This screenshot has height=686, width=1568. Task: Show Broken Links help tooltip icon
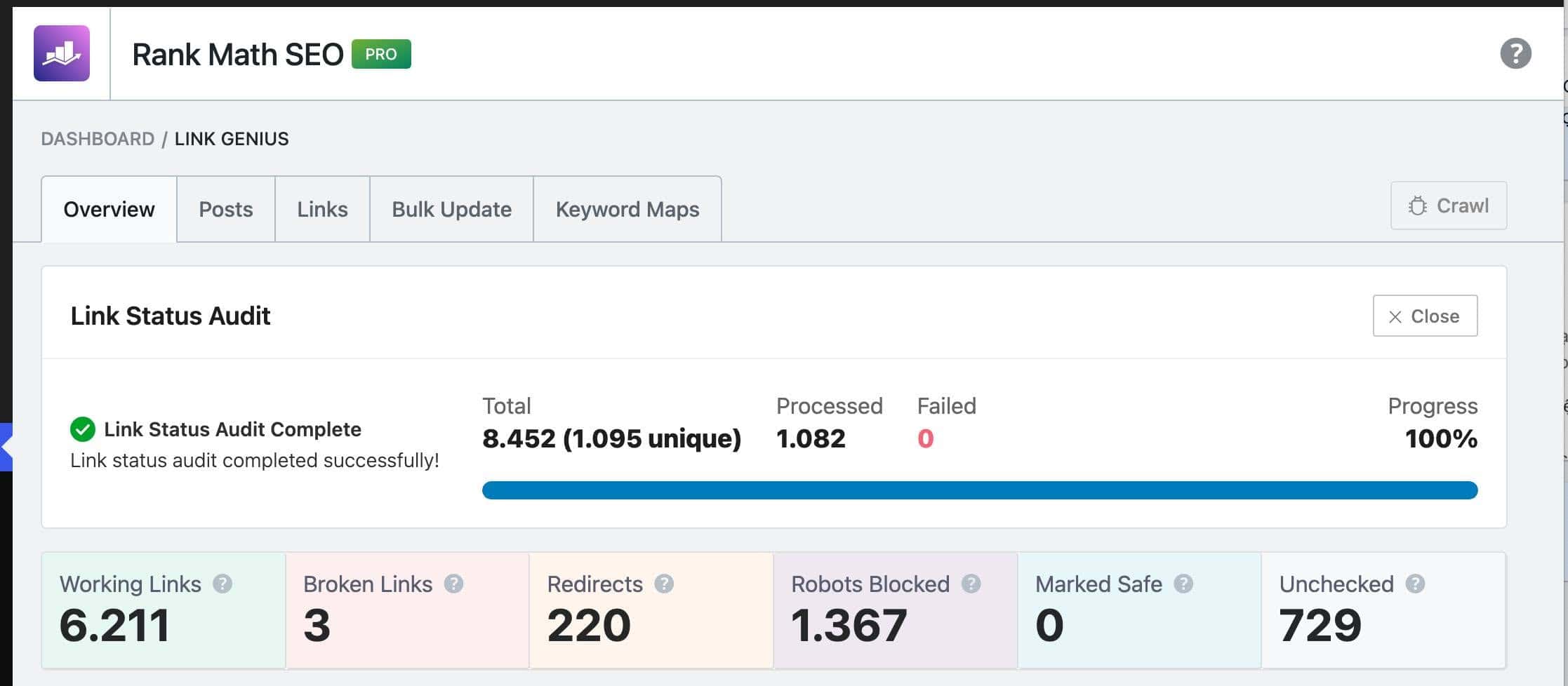coord(453,584)
